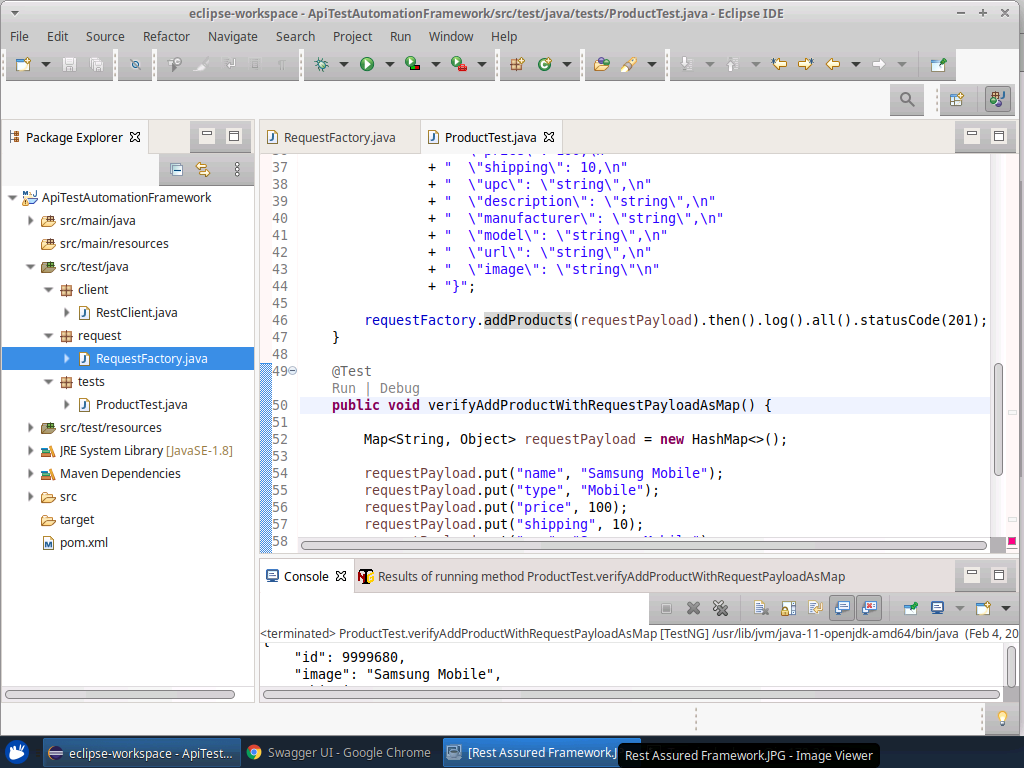
Task: Click the Debug link above the test method
Action: (399, 388)
